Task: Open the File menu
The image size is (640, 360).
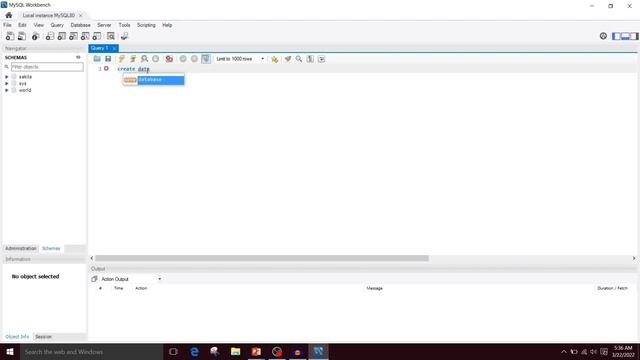Action: click(7, 25)
